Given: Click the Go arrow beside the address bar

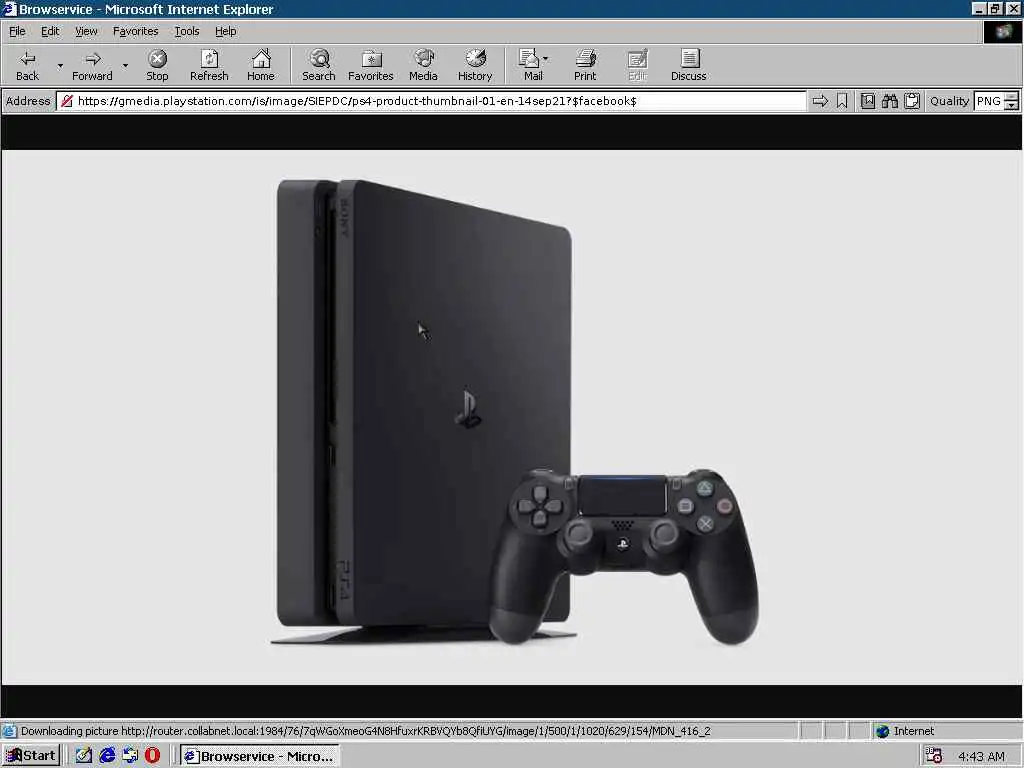Looking at the screenshot, I should [x=820, y=101].
